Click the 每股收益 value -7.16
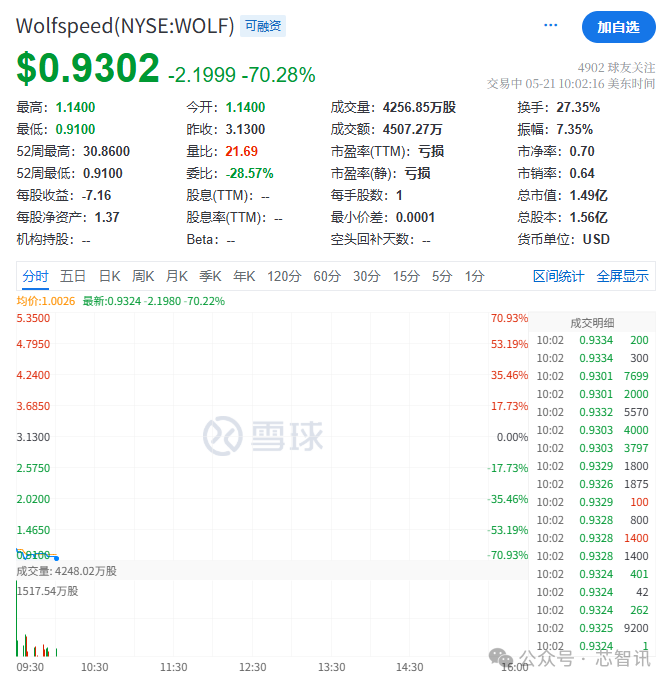This screenshot has height=685, width=672. pyautogui.click(x=97, y=195)
